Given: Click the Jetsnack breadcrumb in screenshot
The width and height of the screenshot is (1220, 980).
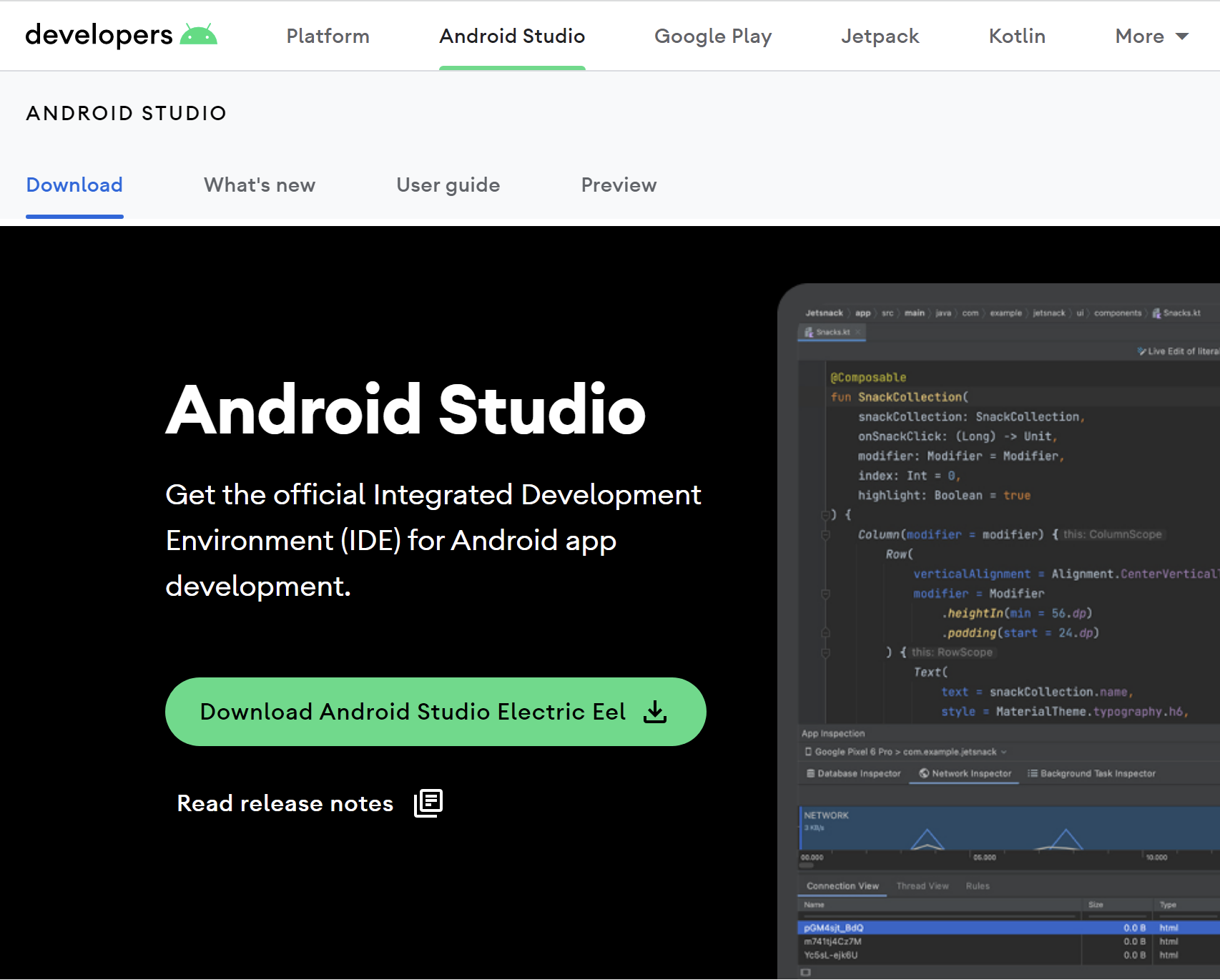Looking at the screenshot, I should 824,313.
